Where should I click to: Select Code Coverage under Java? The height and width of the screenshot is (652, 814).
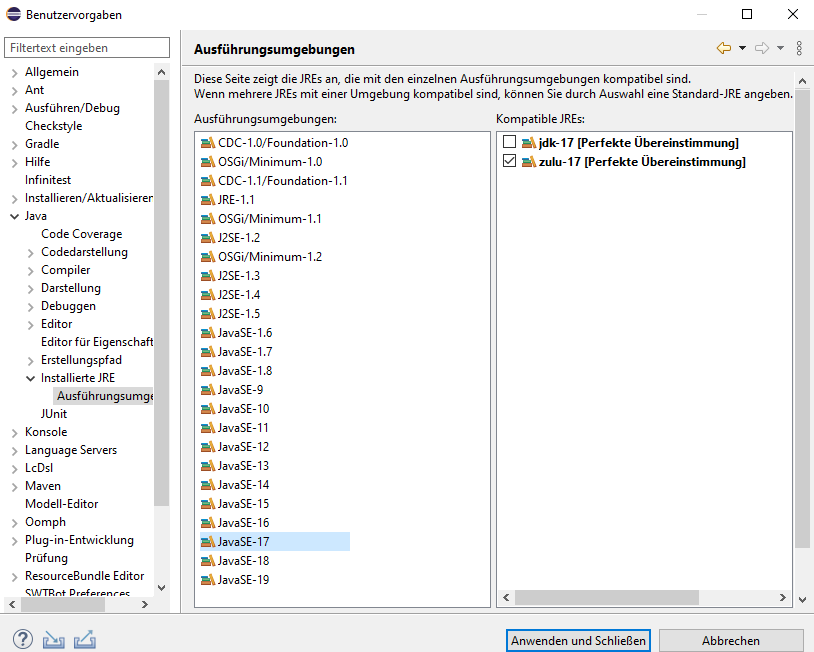click(82, 234)
